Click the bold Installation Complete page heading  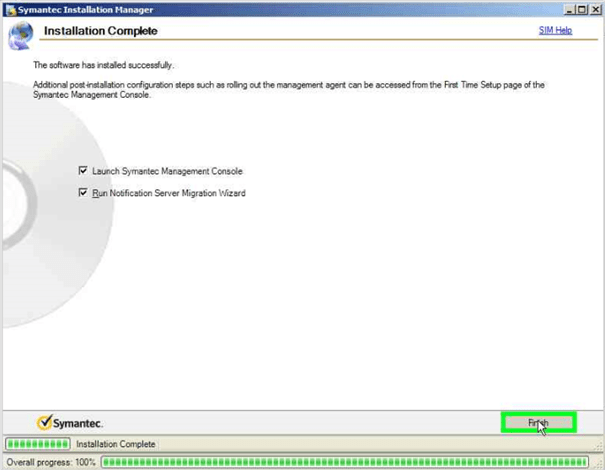[x=100, y=31]
